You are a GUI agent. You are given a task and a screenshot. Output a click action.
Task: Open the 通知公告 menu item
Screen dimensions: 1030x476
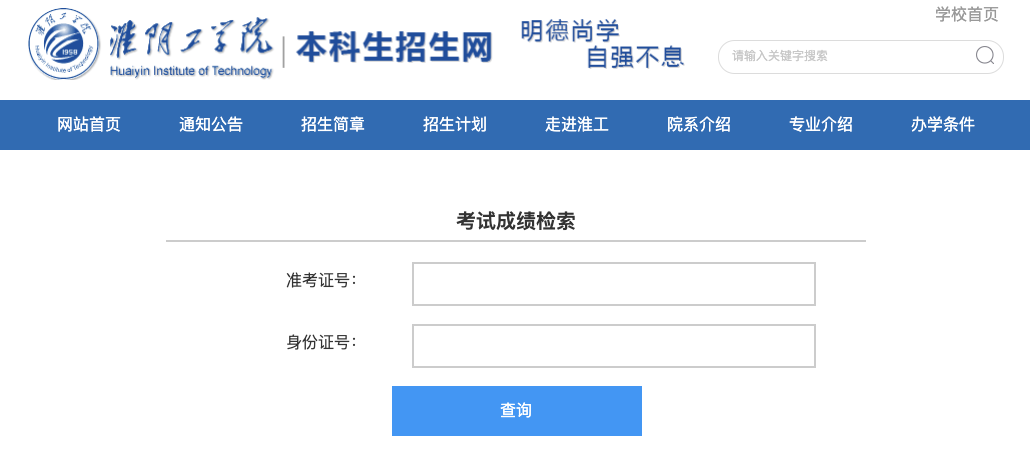(211, 125)
